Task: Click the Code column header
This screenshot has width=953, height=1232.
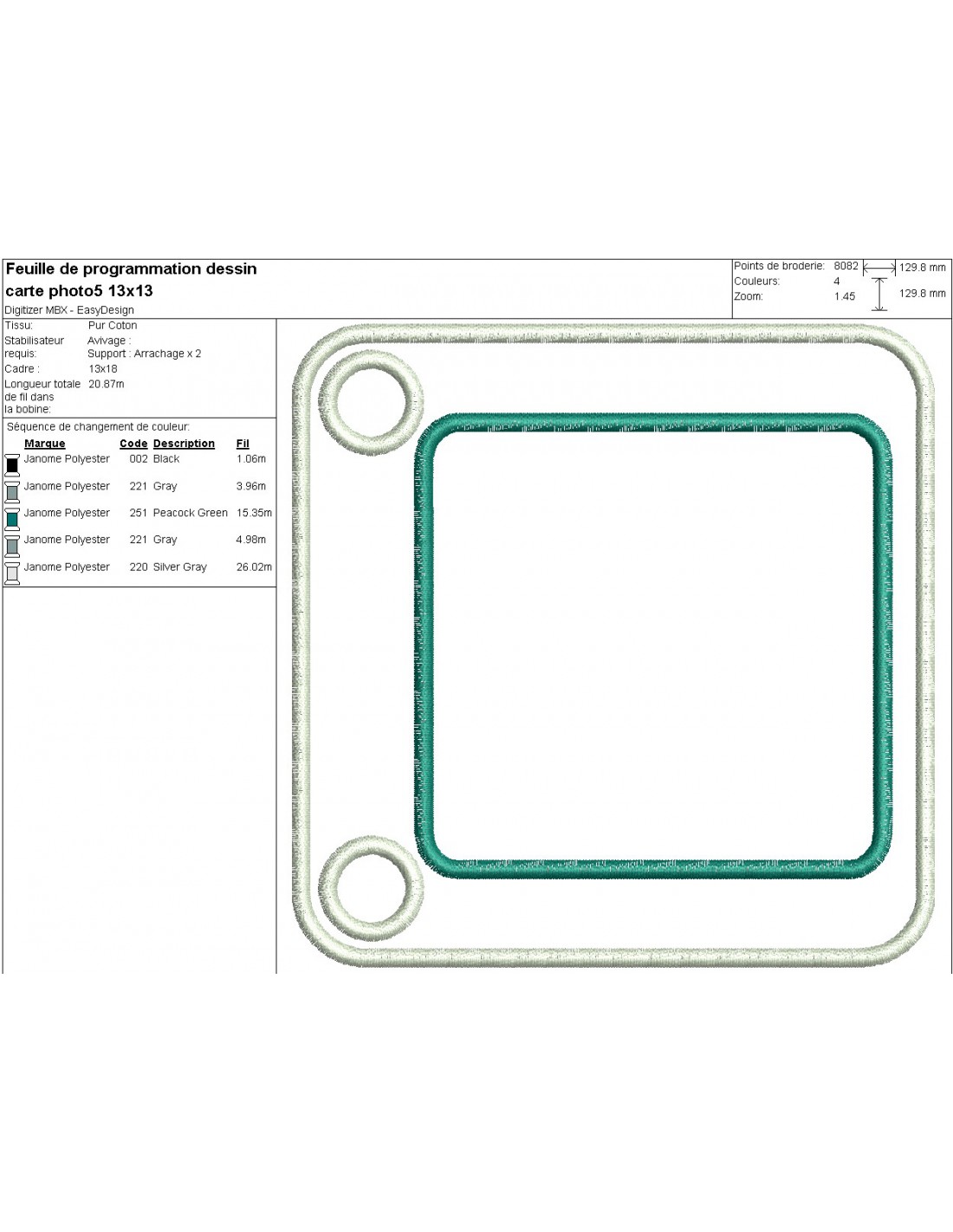Action: point(133,444)
